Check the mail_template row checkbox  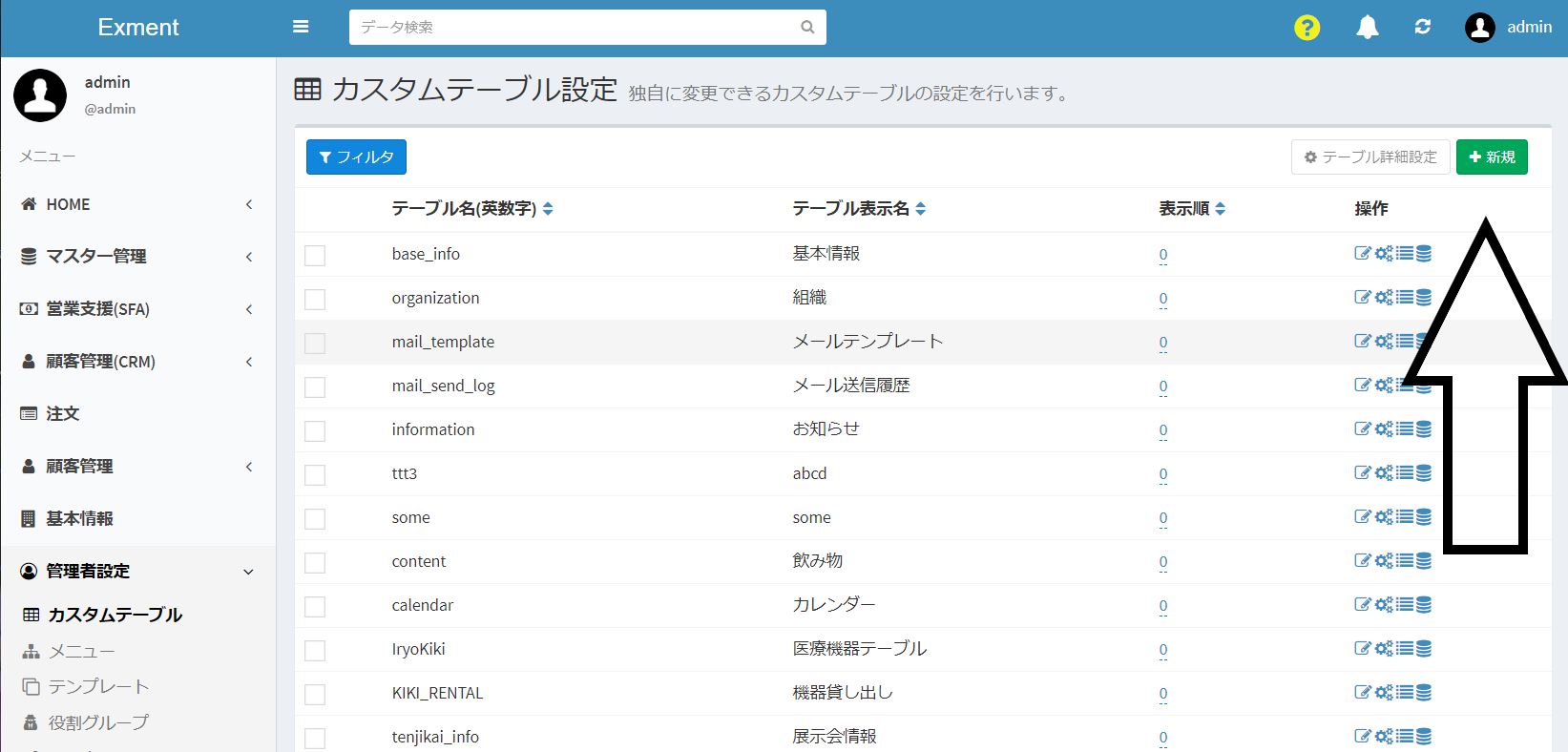coord(315,344)
